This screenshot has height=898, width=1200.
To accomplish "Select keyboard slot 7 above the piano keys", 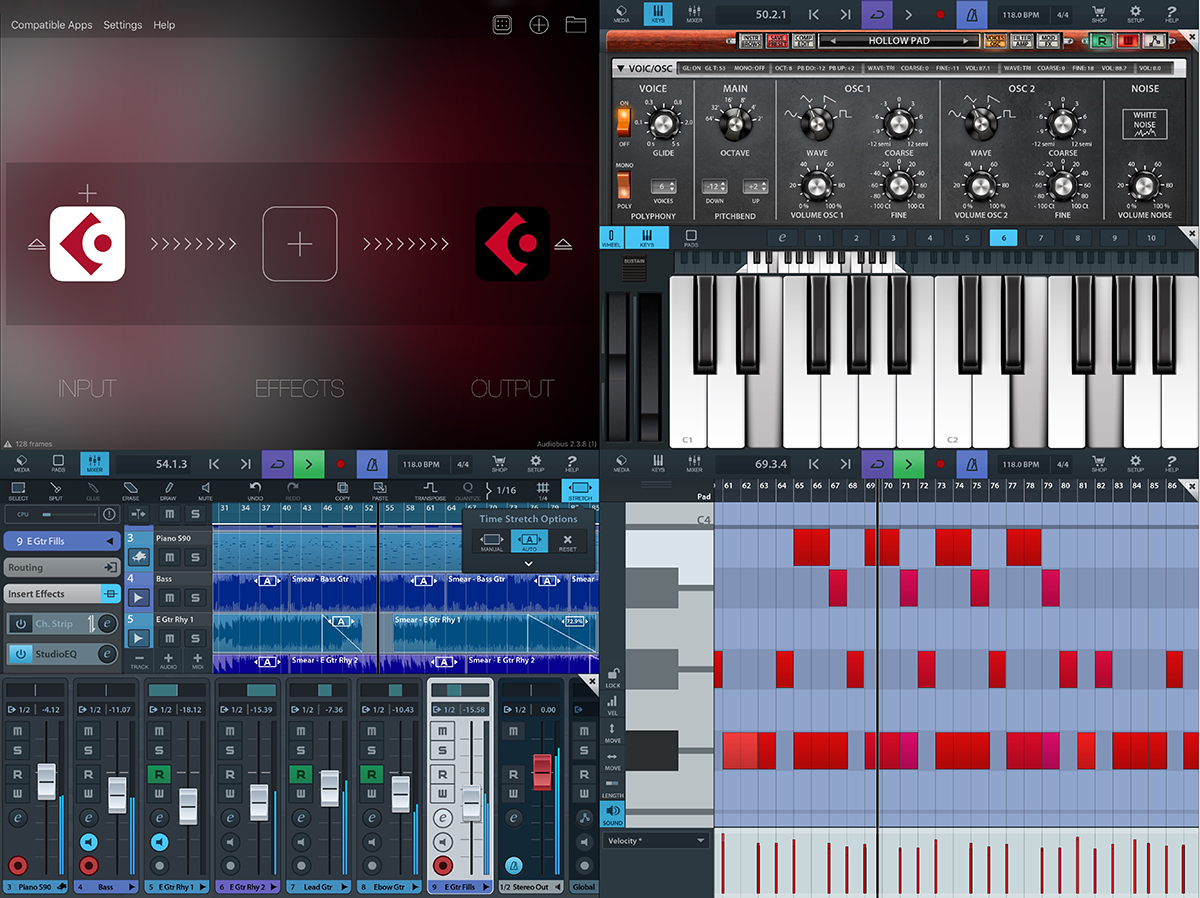I will (1041, 237).
